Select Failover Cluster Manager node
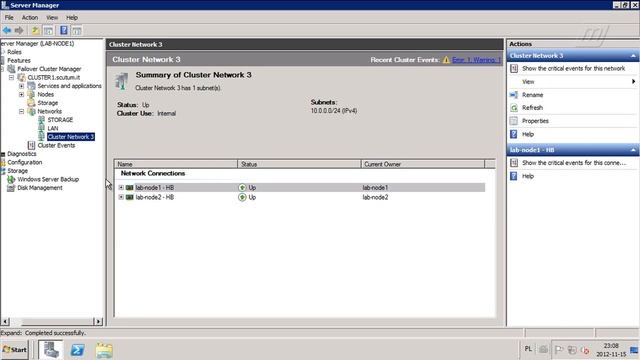Screen dimensions: 640x360 (x=49, y=69)
